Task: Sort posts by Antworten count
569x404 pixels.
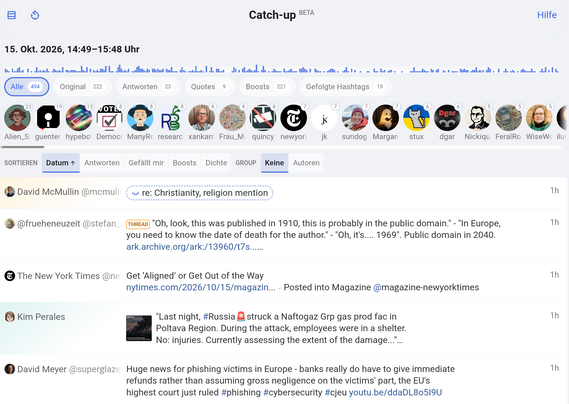Action: (x=102, y=163)
